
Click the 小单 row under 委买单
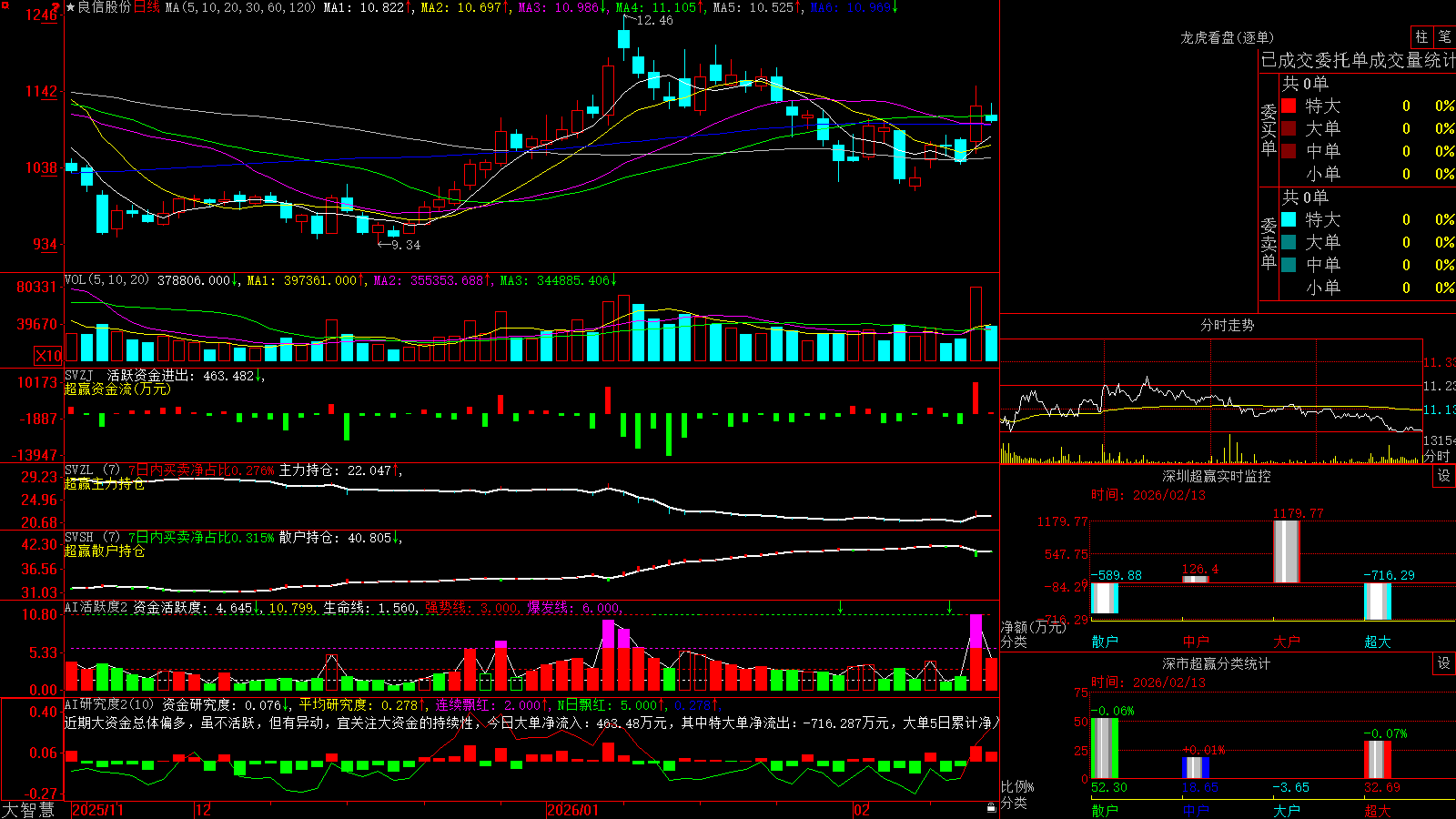click(x=1369, y=174)
